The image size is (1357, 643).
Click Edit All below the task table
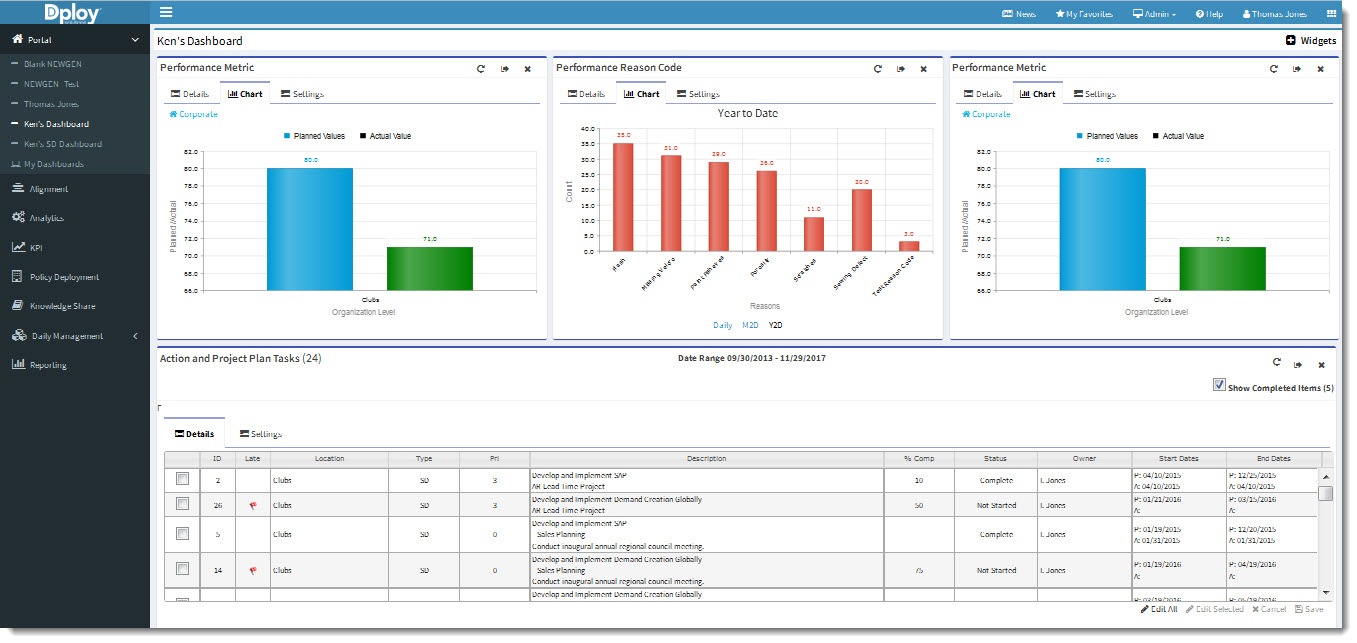click(1157, 608)
